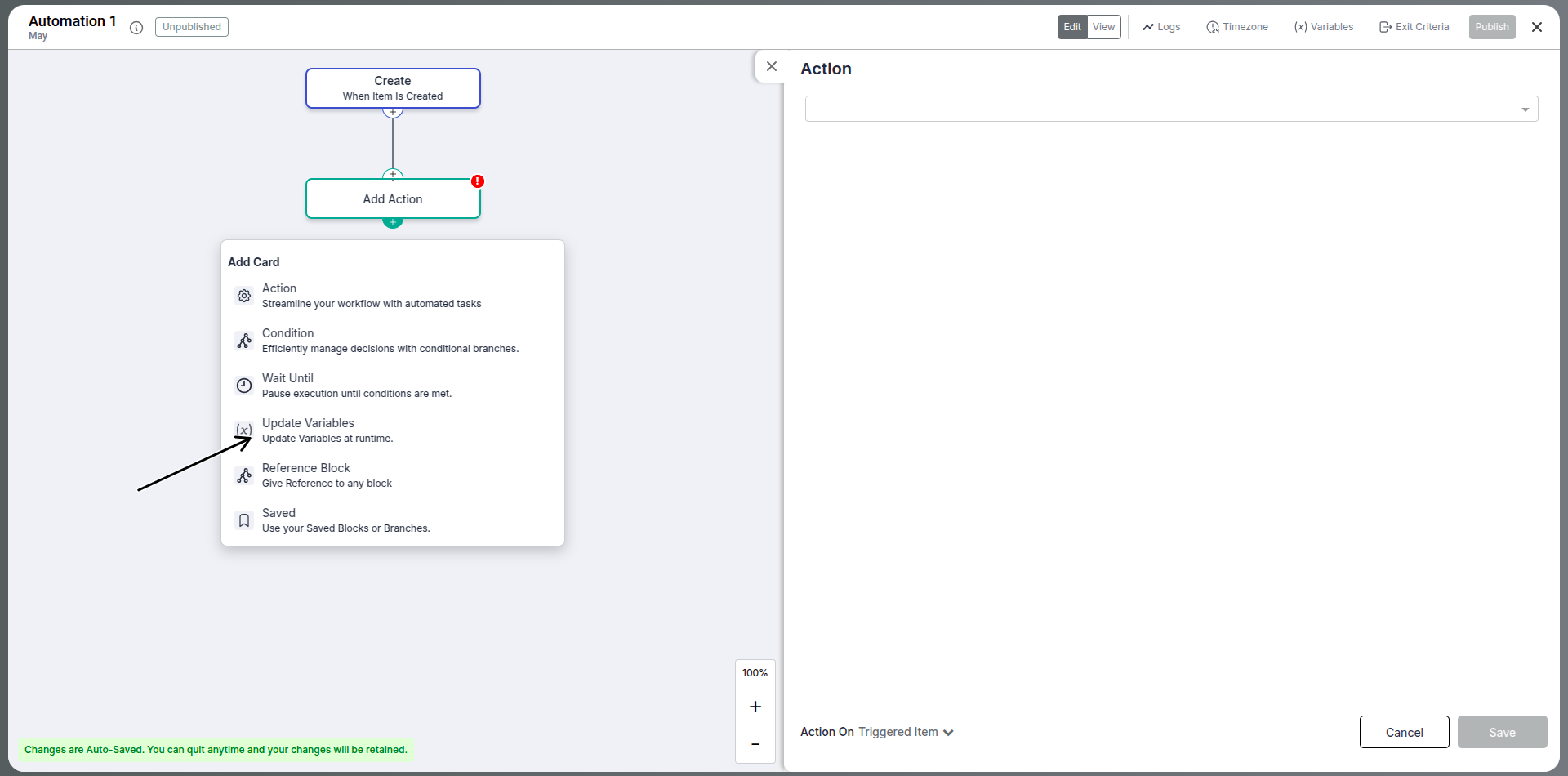This screenshot has height=776, width=1568.
Task: Open the Timezone settings
Action: pyautogui.click(x=1237, y=27)
